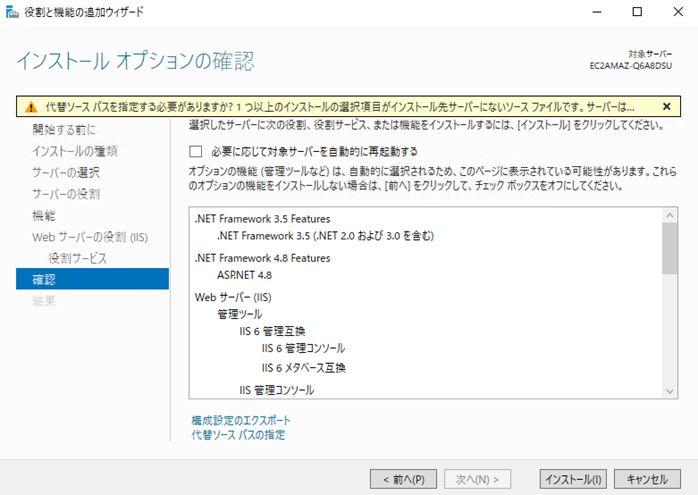Click the wizard app icon in title bar
The height and width of the screenshot is (495, 698).
point(12,12)
